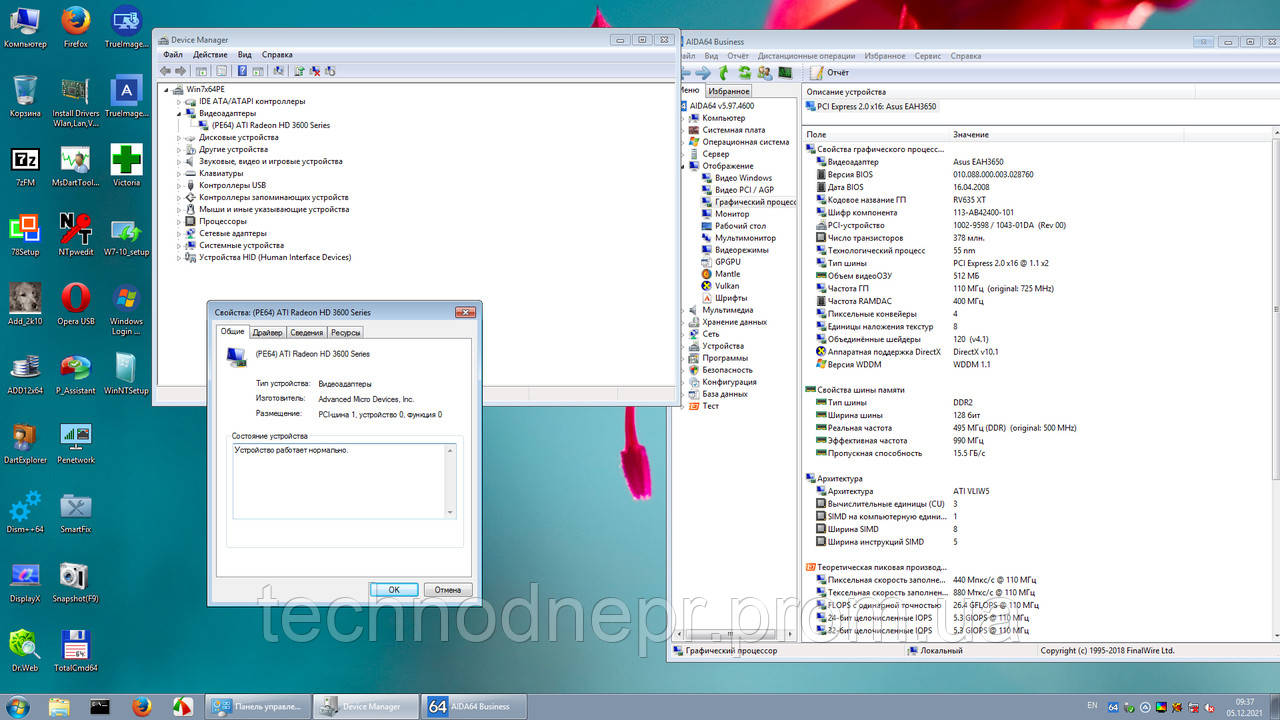Open Справка menu in Device Manager
Image resolution: width=1280 pixels, height=720 pixels.
277,55
